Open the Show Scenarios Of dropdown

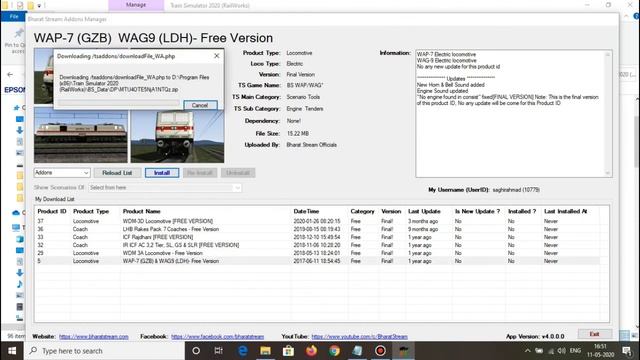pyautogui.click(x=165, y=188)
